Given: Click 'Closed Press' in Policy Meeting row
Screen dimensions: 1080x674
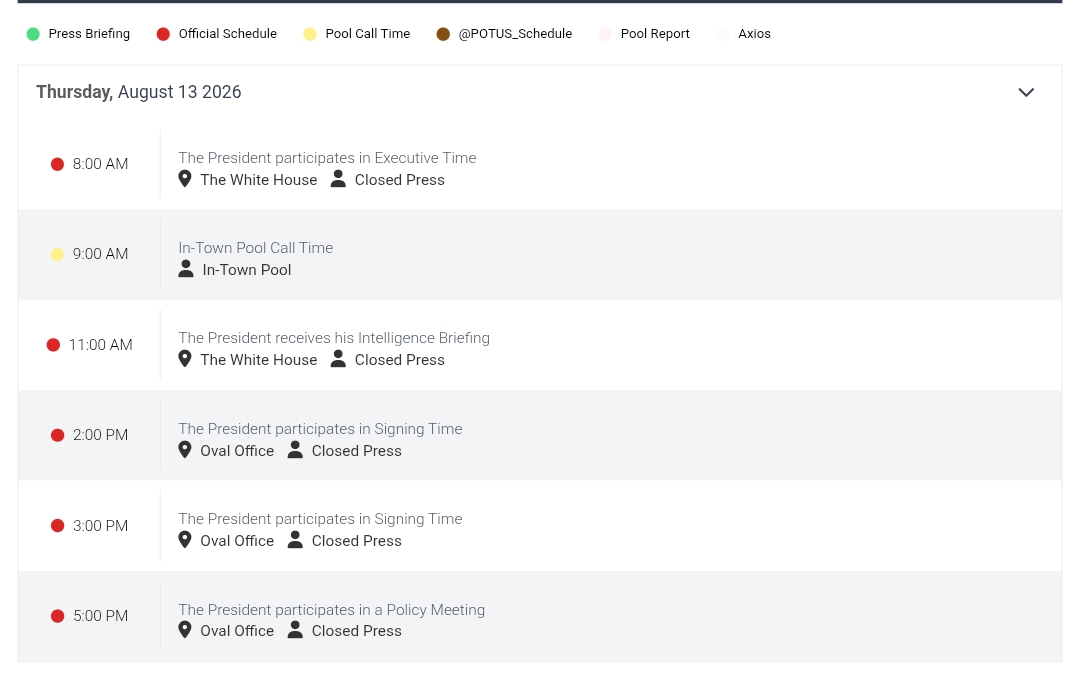Looking at the screenshot, I should point(357,631).
